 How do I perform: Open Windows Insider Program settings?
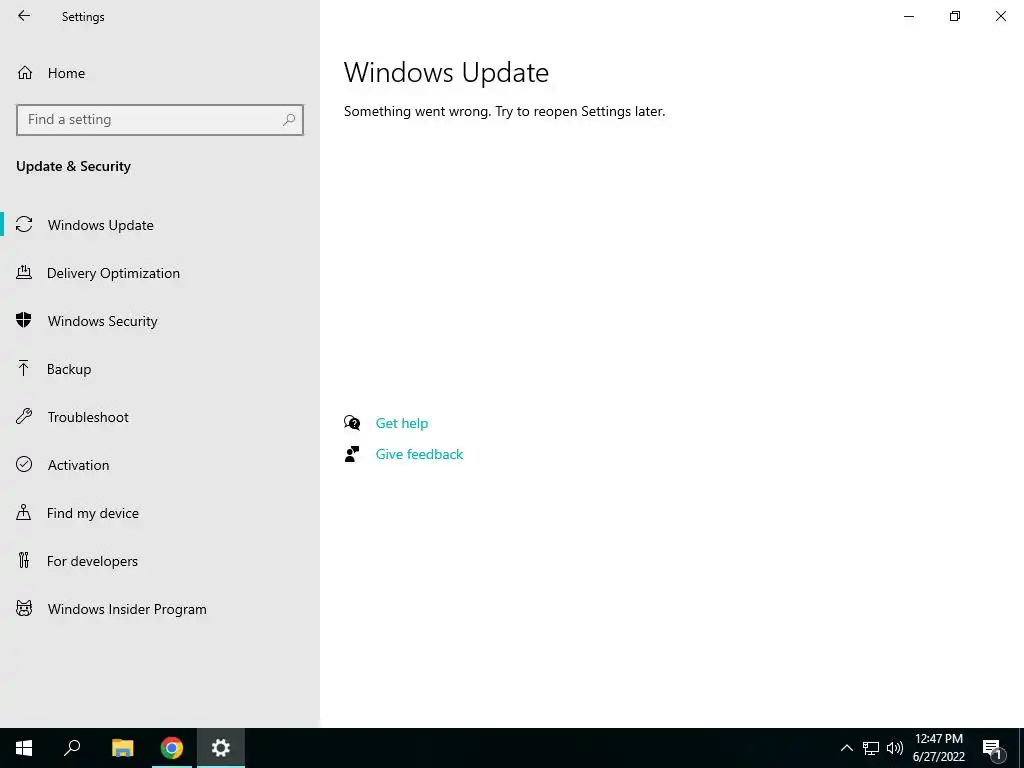pos(160,609)
